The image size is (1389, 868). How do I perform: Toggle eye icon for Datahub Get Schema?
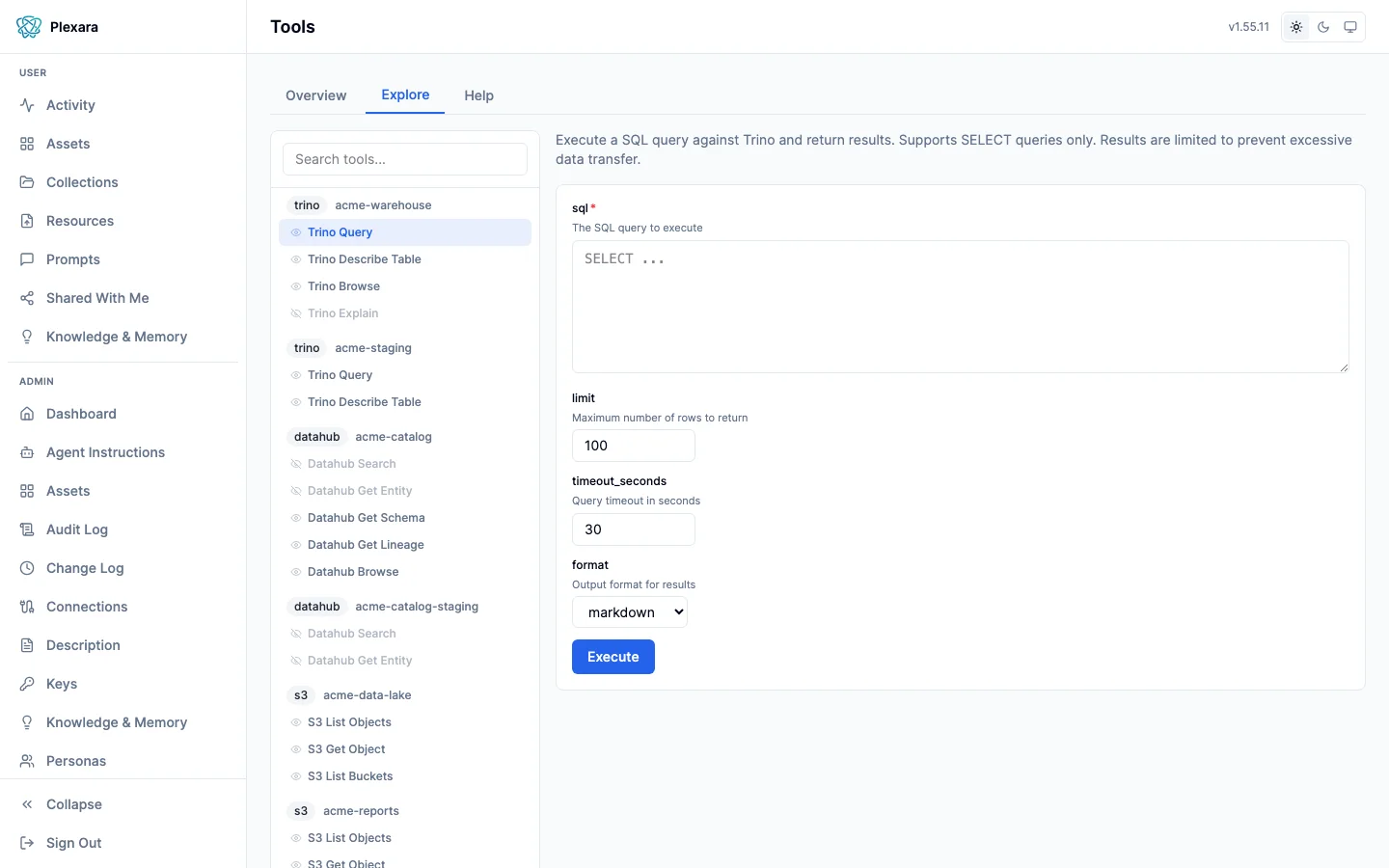296,518
